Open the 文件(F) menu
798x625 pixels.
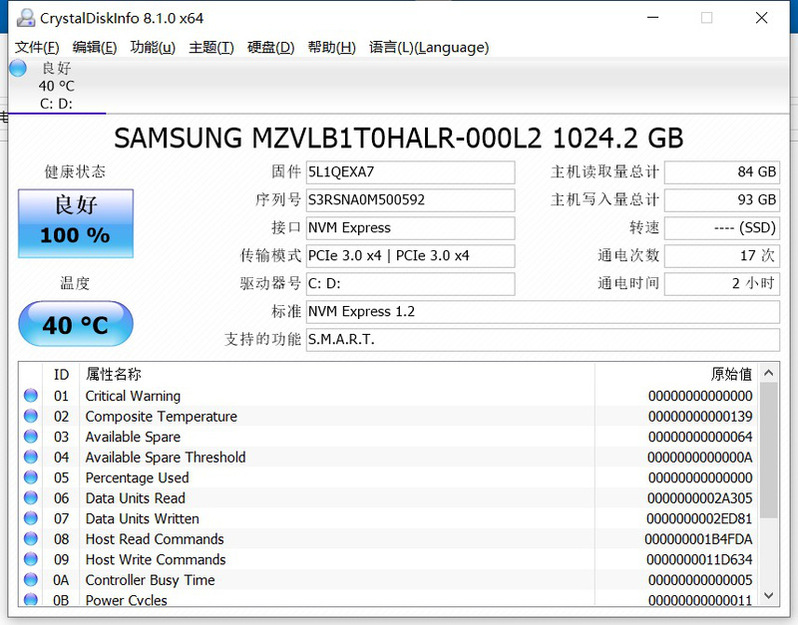pos(37,47)
